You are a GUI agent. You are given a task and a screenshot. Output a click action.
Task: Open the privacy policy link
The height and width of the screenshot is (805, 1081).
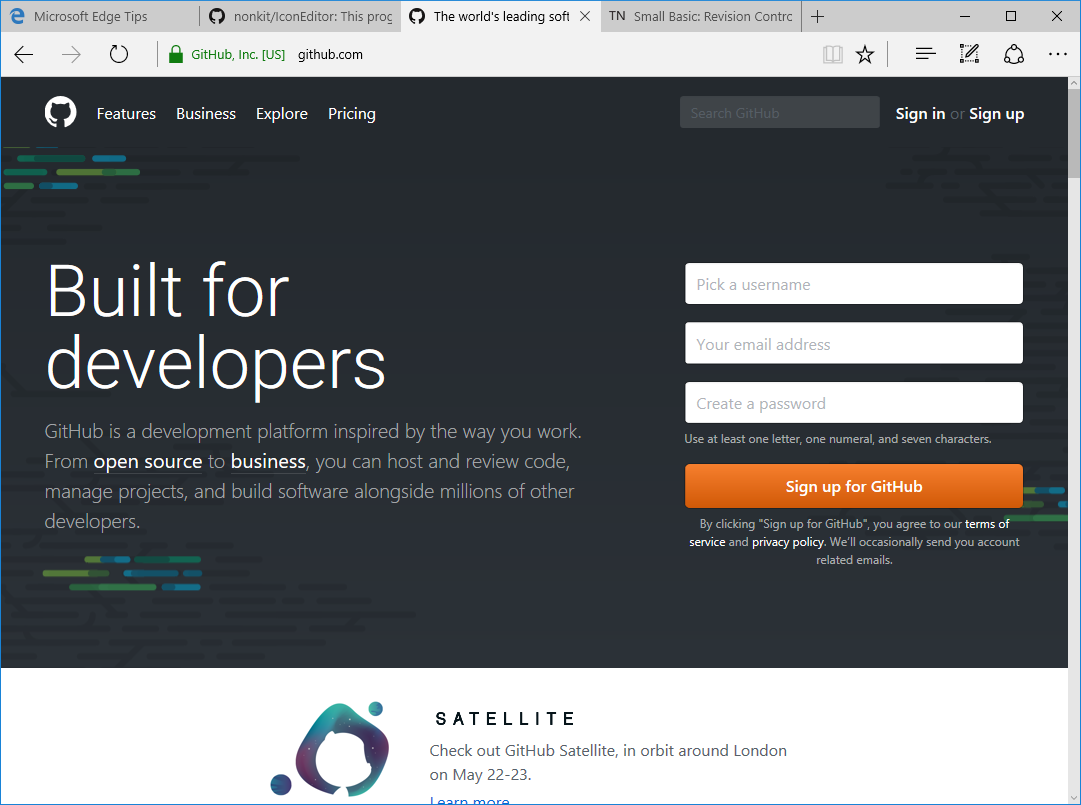(787, 542)
